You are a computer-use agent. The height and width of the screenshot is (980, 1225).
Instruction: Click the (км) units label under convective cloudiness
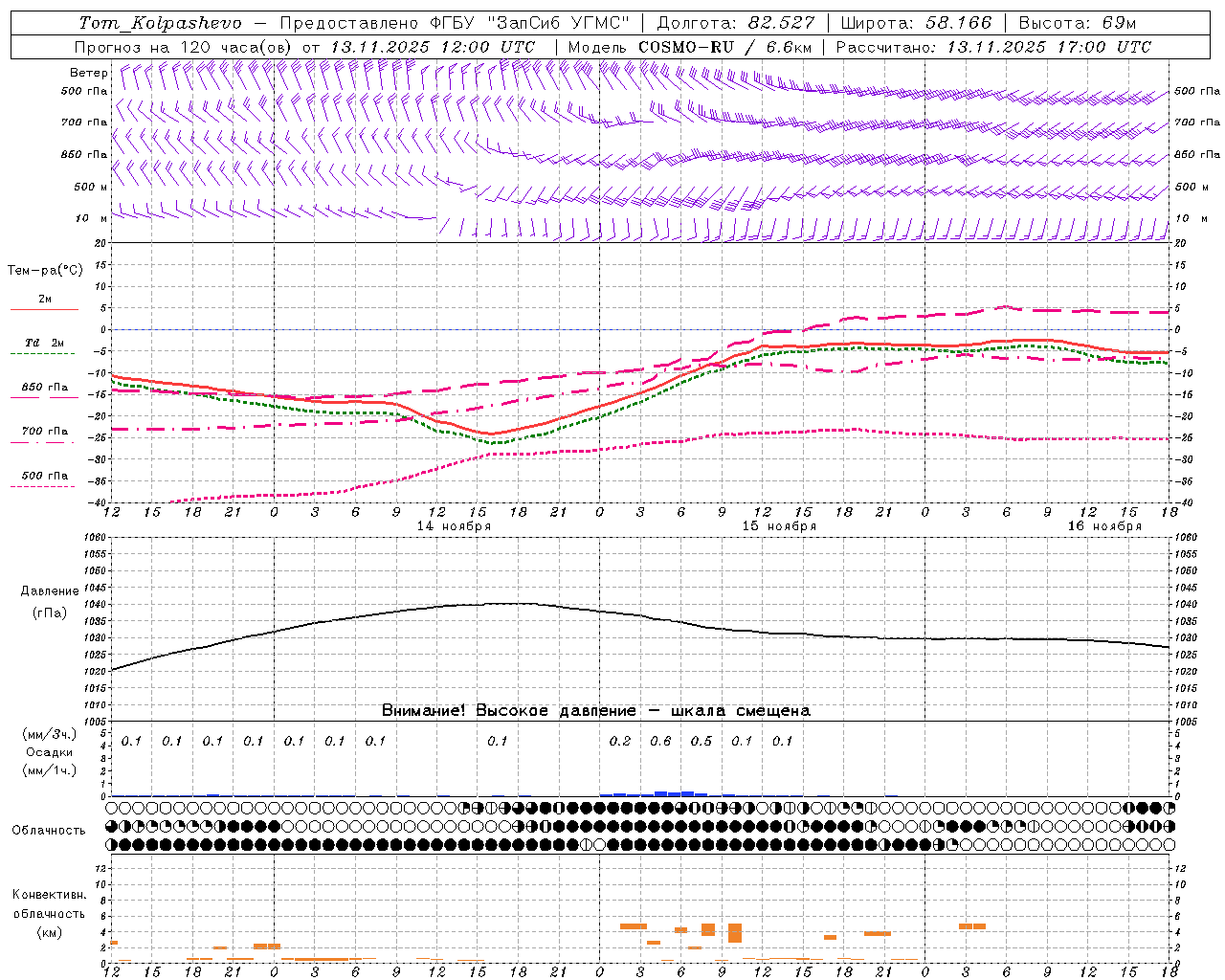pyautogui.click(x=49, y=932)
